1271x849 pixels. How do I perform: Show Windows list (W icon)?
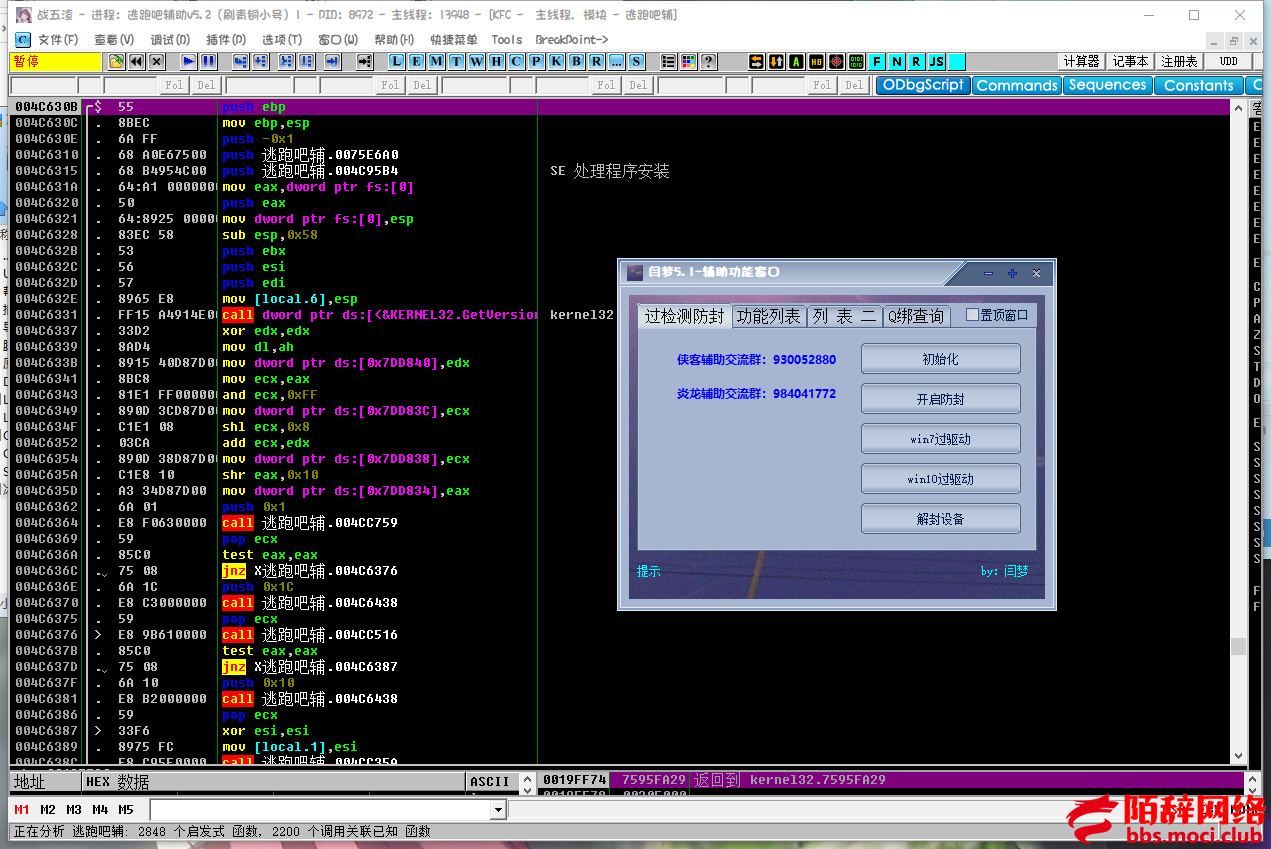click(x=476, y=61)
